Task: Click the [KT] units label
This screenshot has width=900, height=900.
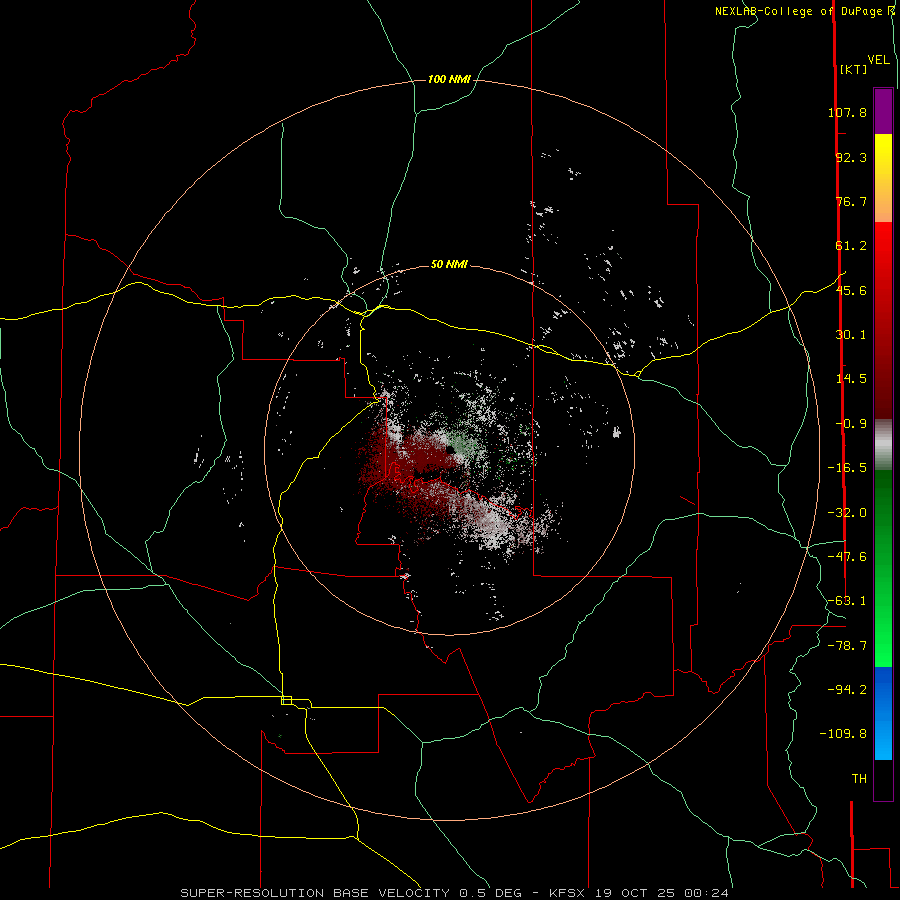Action: [853, 69]
